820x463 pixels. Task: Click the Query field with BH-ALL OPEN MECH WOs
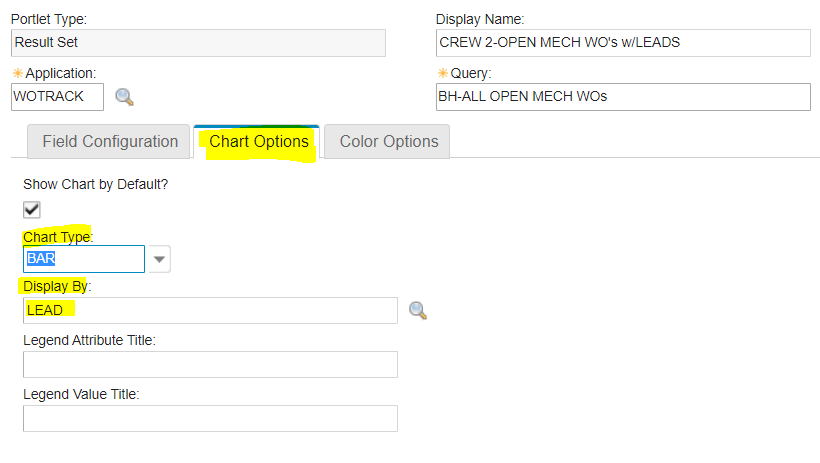click(623, 97)
